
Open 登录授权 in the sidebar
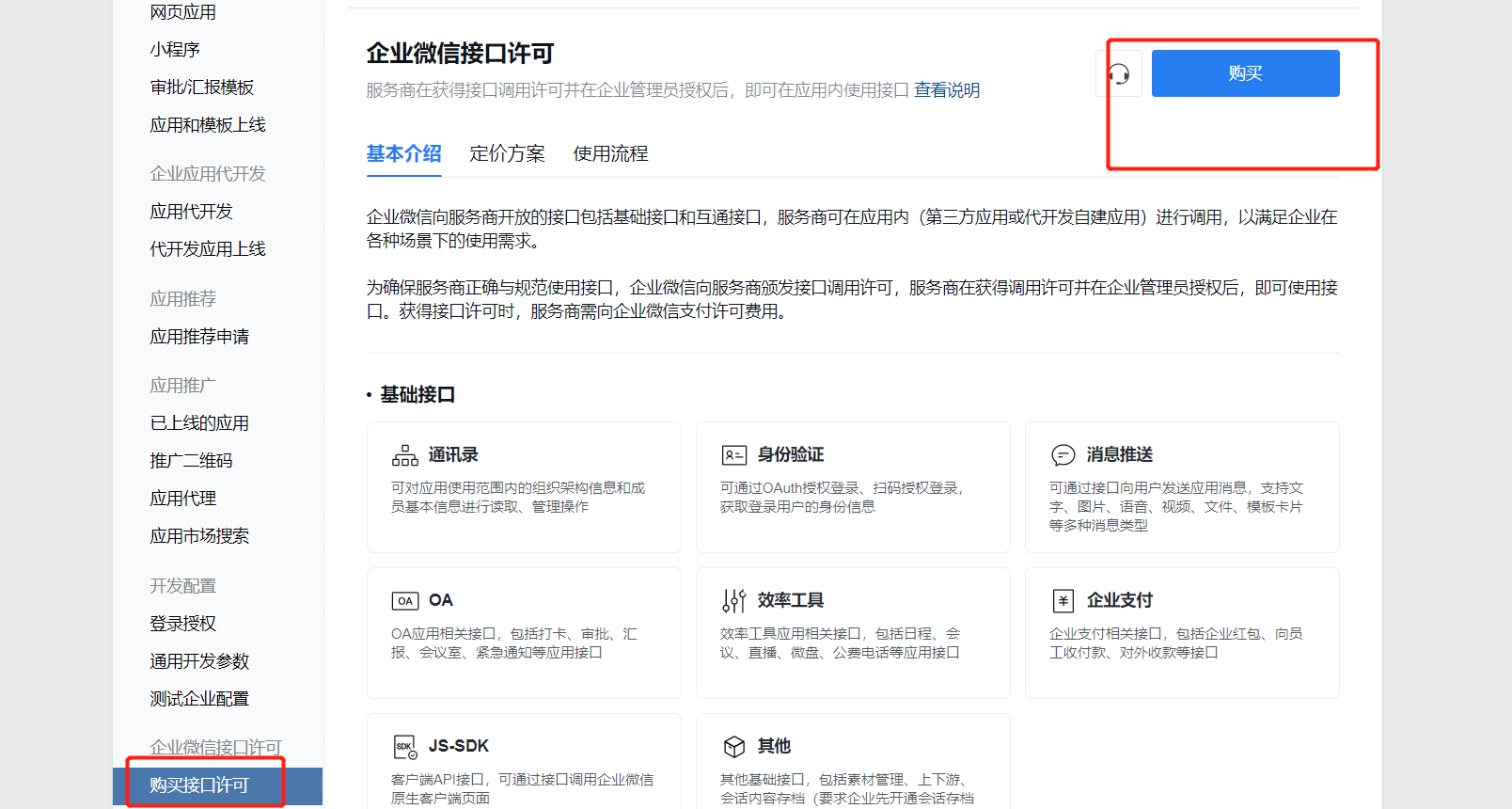click(183, 624)
